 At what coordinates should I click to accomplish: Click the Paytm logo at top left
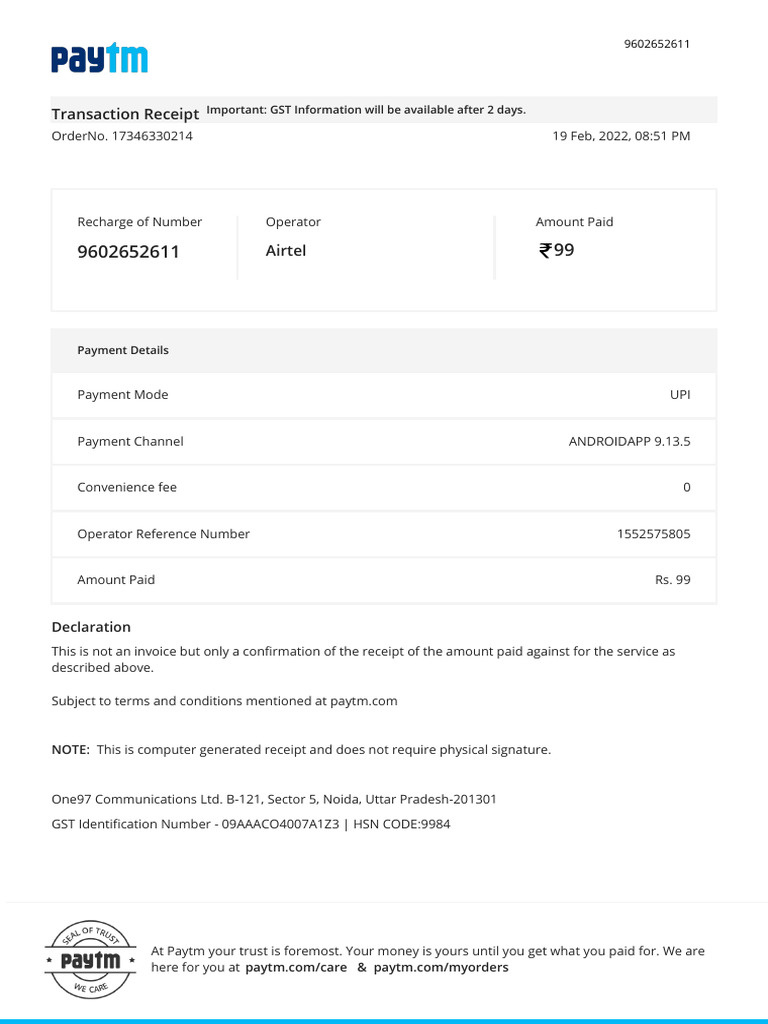[x=99, y=58]
